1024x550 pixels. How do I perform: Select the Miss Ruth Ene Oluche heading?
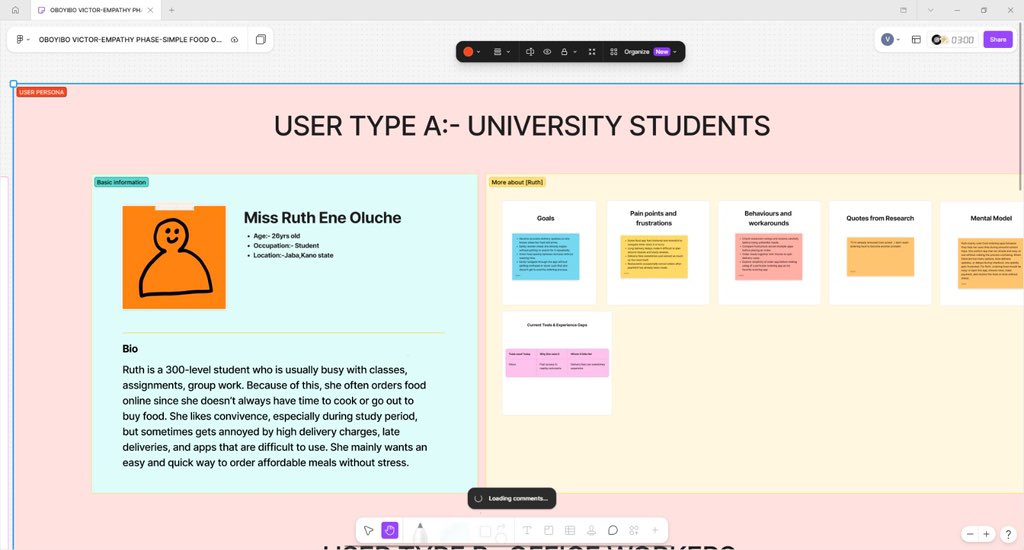coord(323,218)
